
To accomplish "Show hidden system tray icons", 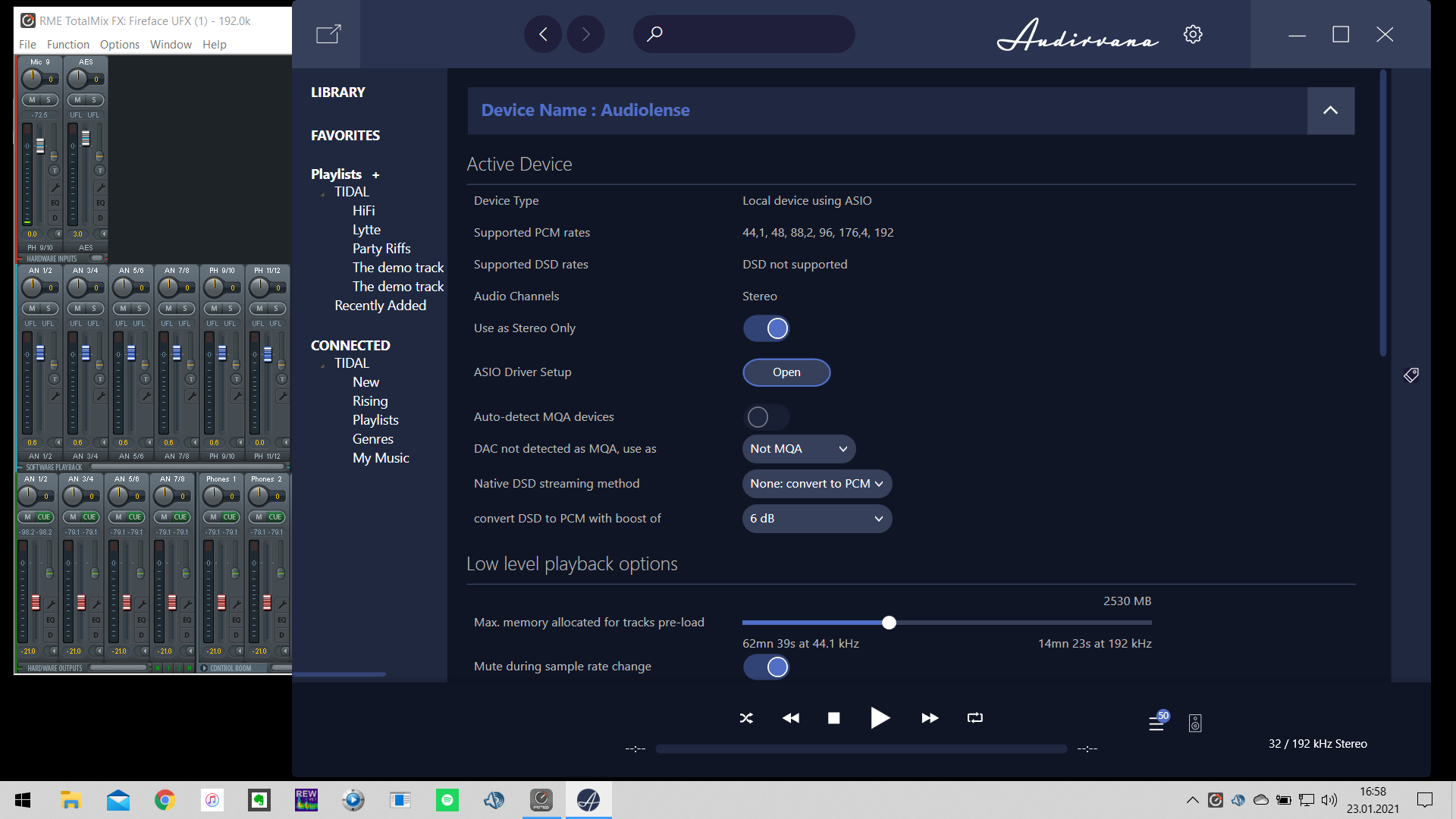I will 1192,800.
